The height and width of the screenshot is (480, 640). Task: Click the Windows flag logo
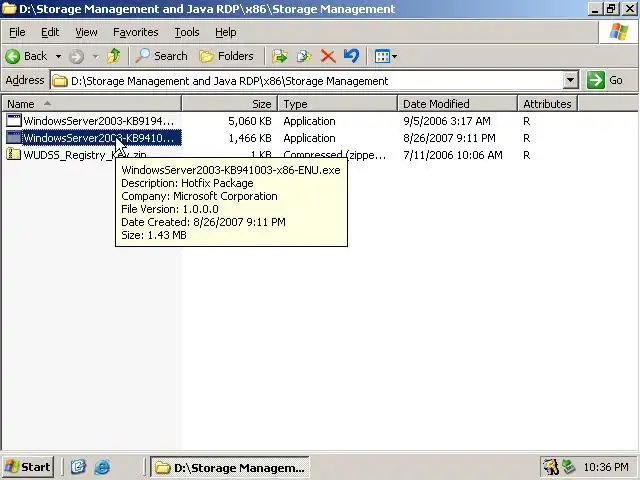coord(619,32)
